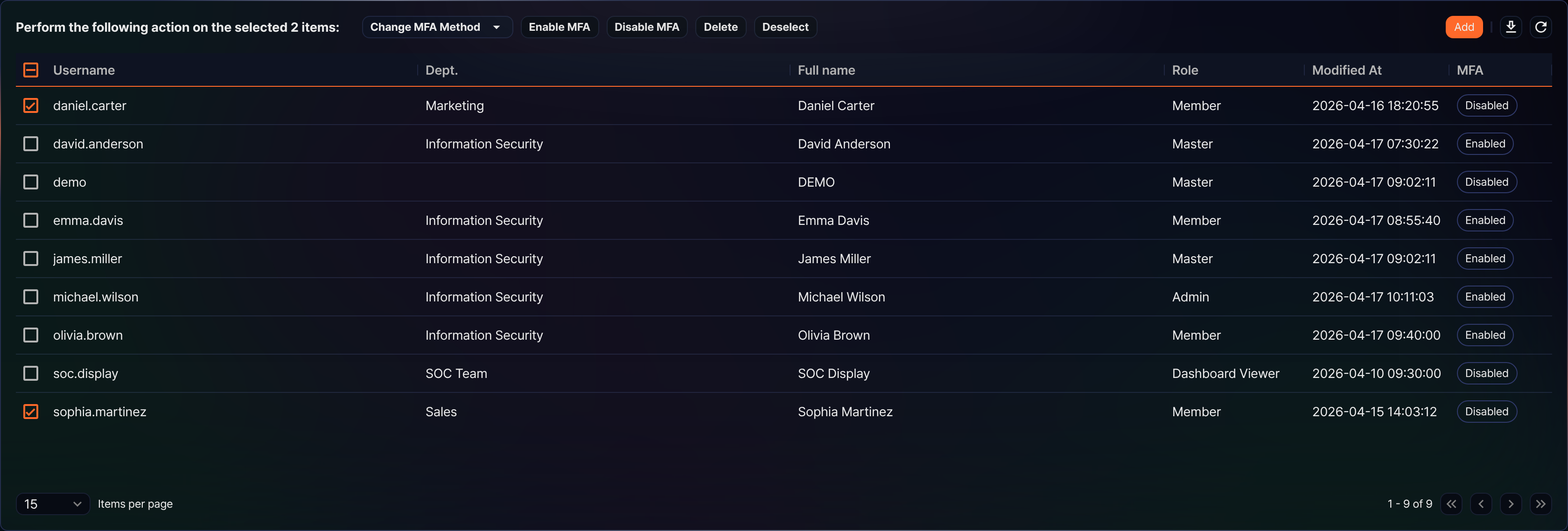1568x531 pixels.
Task: Click the Deselect button
Action: [x=785, y=27]
